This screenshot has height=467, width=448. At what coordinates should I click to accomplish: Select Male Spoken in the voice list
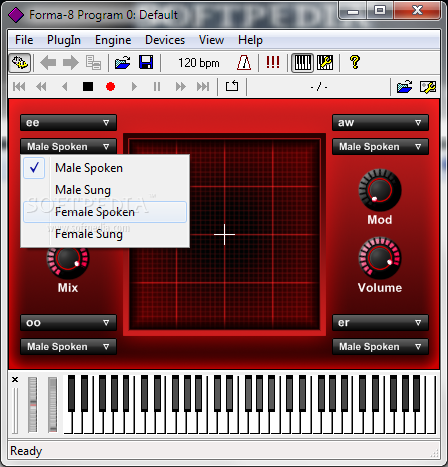(x=105, y=168)
